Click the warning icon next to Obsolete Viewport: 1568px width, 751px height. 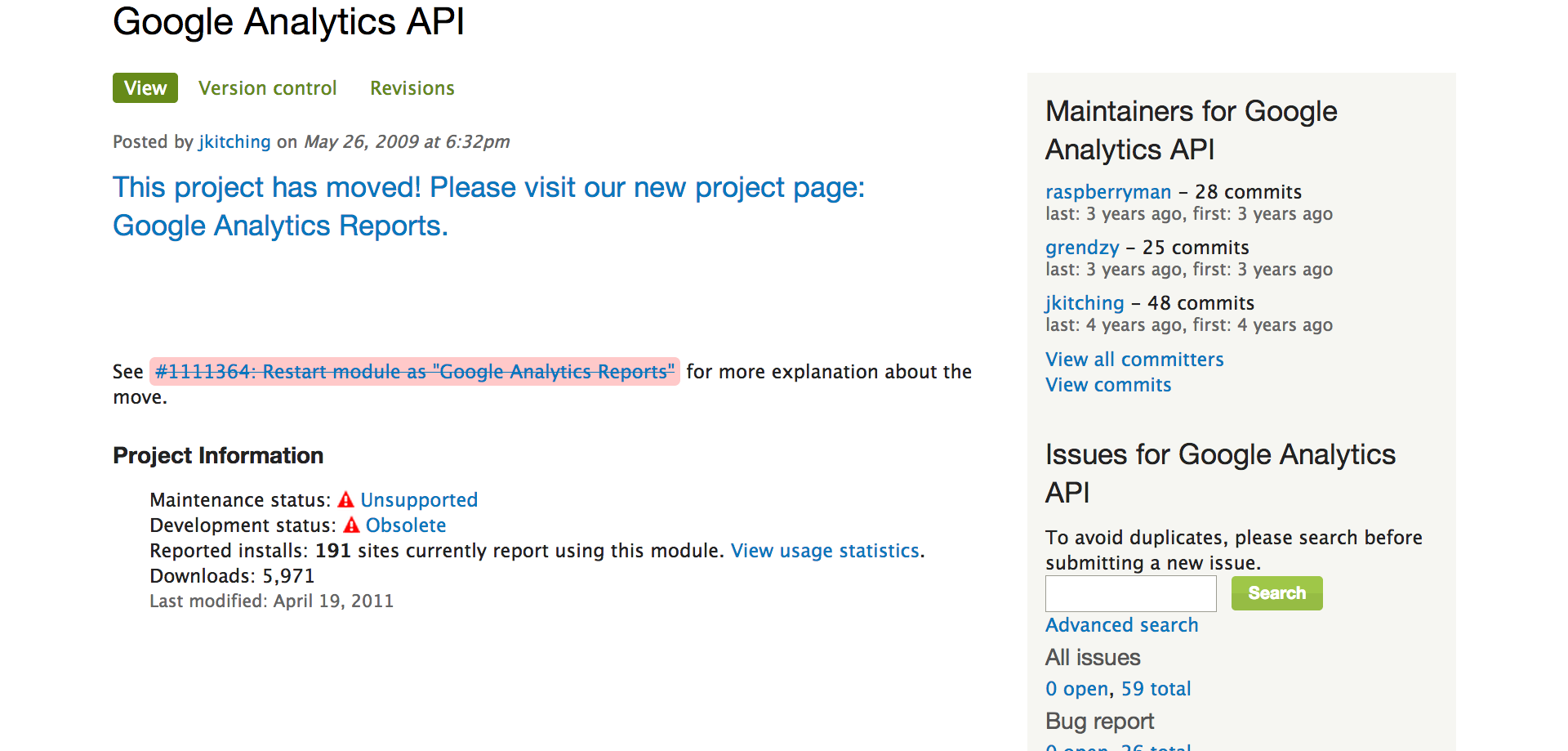click(351, 525)
